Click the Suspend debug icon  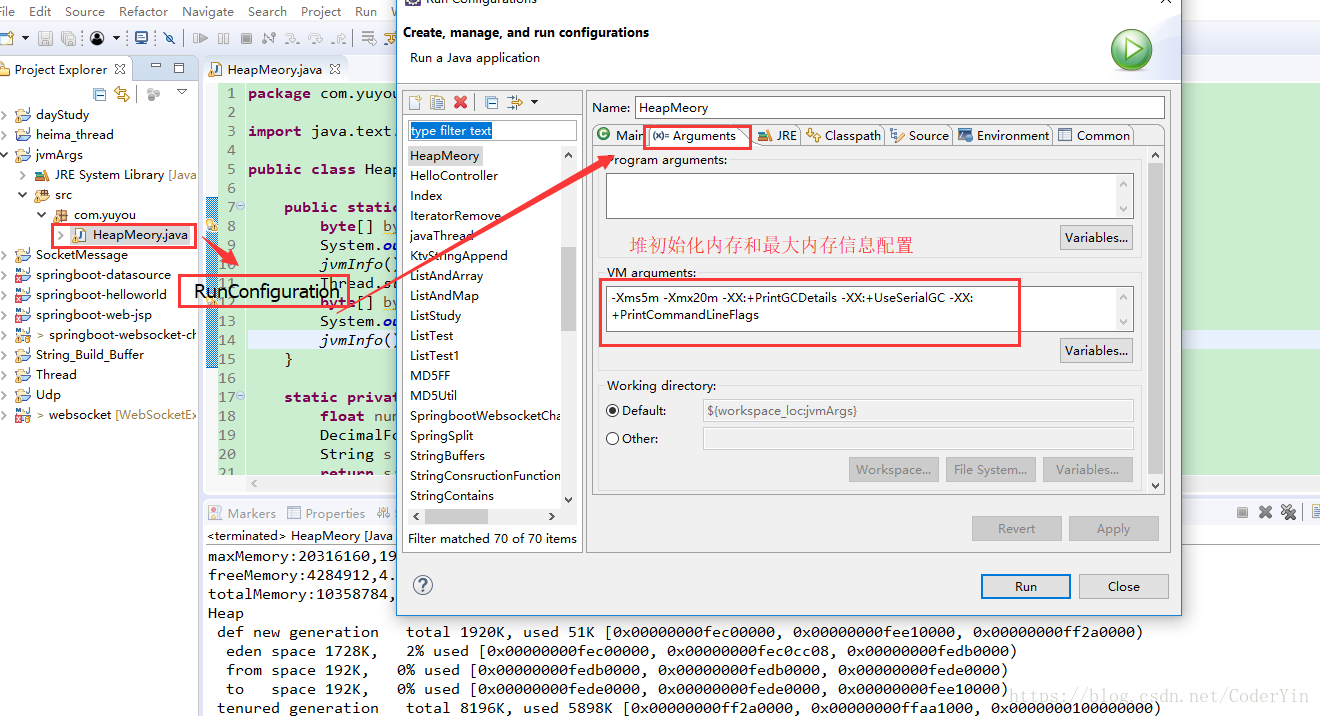coord(223,38)
